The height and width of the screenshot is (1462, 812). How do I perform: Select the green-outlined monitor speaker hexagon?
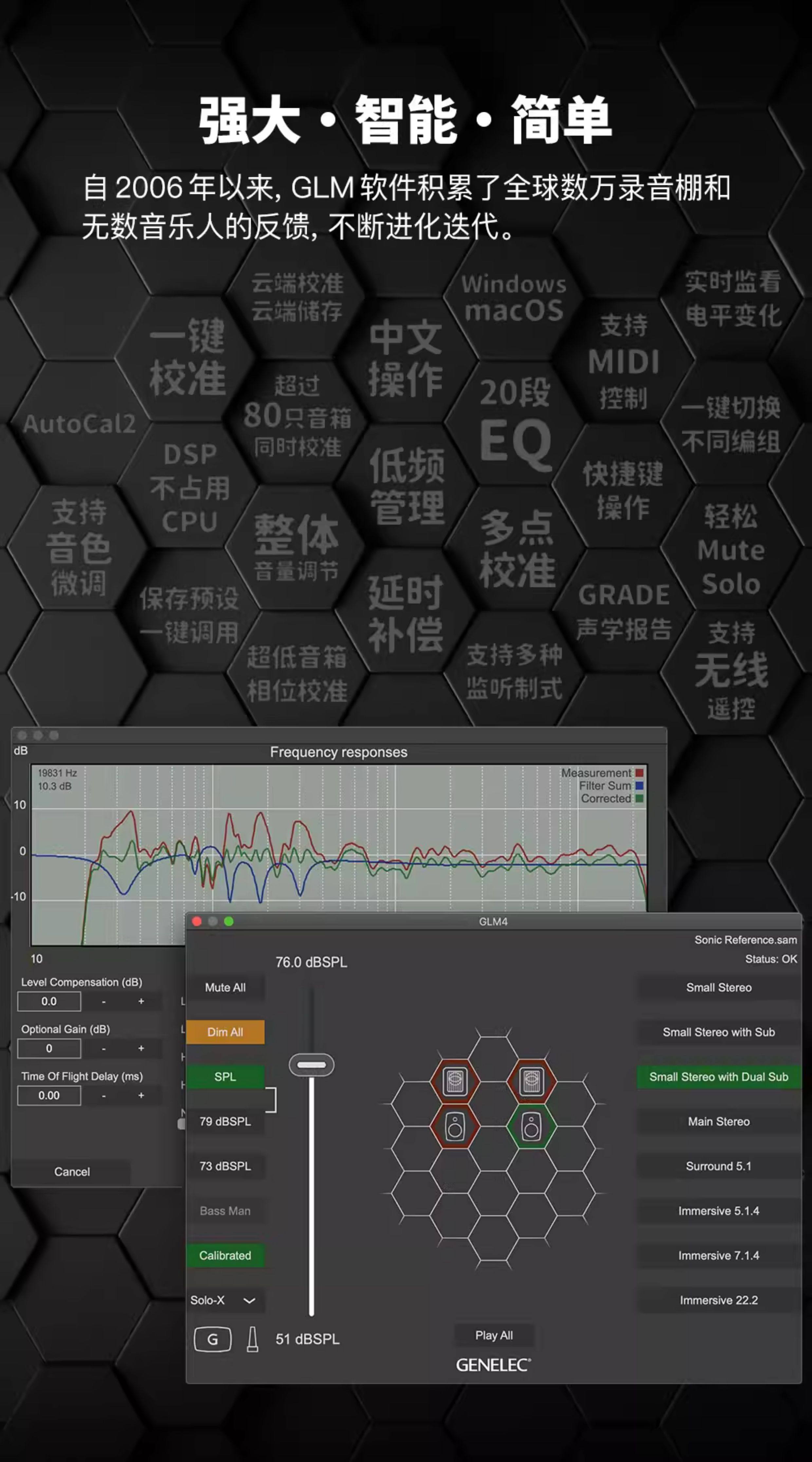531,1126
